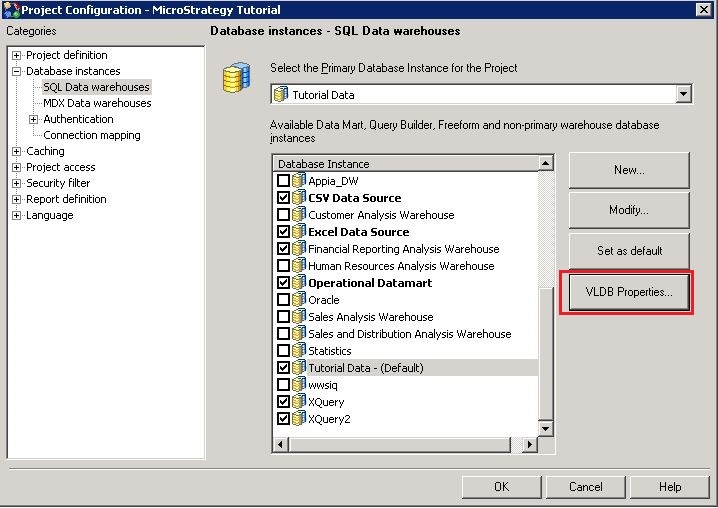Click the Sales Analysis Warehouse database icon
Image resolution: width=718 pixels, height=508 pixels.
pos(299,316)
